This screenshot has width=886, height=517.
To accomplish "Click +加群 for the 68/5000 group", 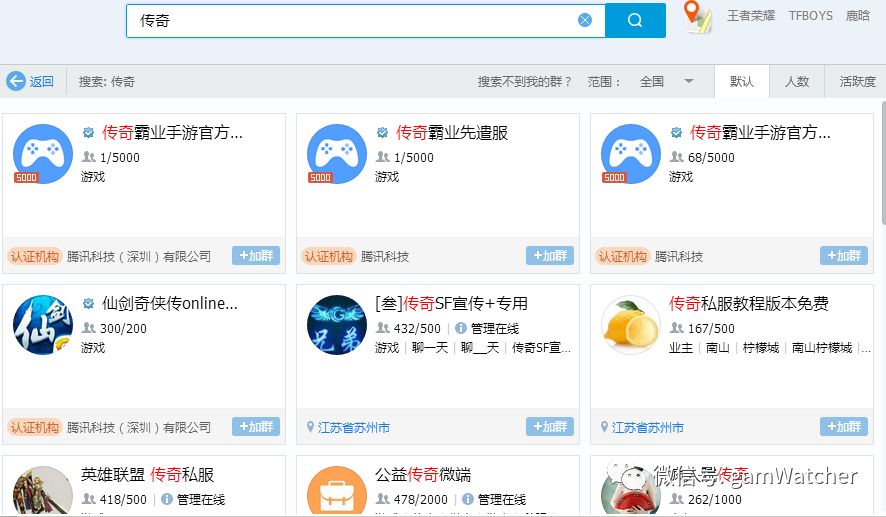I will 844,255.
